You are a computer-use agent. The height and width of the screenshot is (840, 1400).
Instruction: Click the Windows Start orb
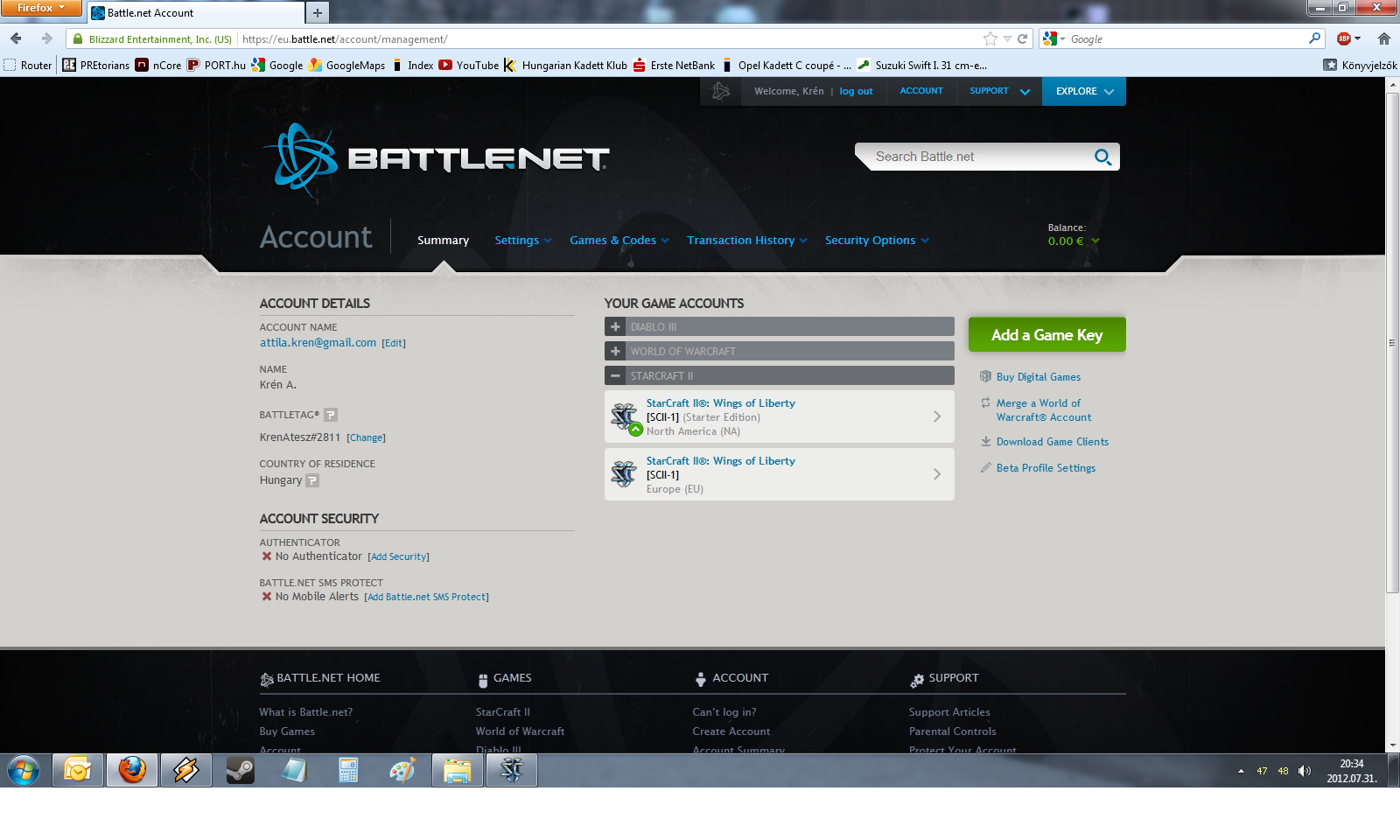point(24,771)
